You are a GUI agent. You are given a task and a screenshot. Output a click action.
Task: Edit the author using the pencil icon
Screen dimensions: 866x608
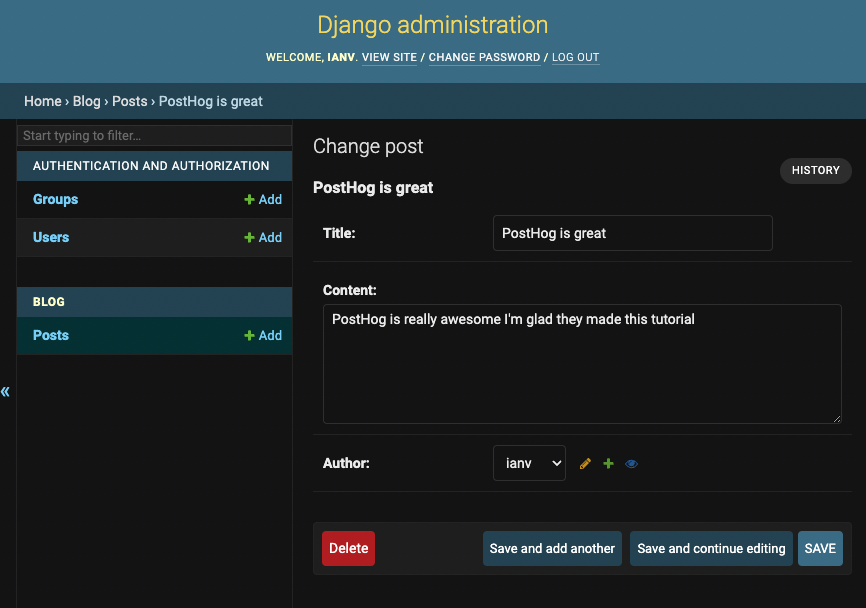tap(585, 463)
